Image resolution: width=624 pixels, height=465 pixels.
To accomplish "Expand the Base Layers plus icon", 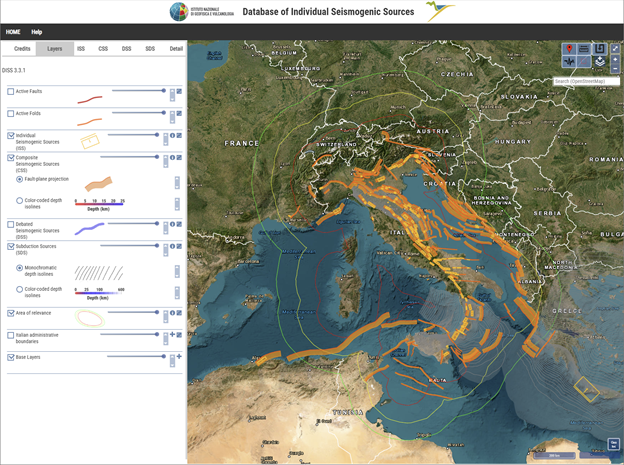I will click(179, 357).
